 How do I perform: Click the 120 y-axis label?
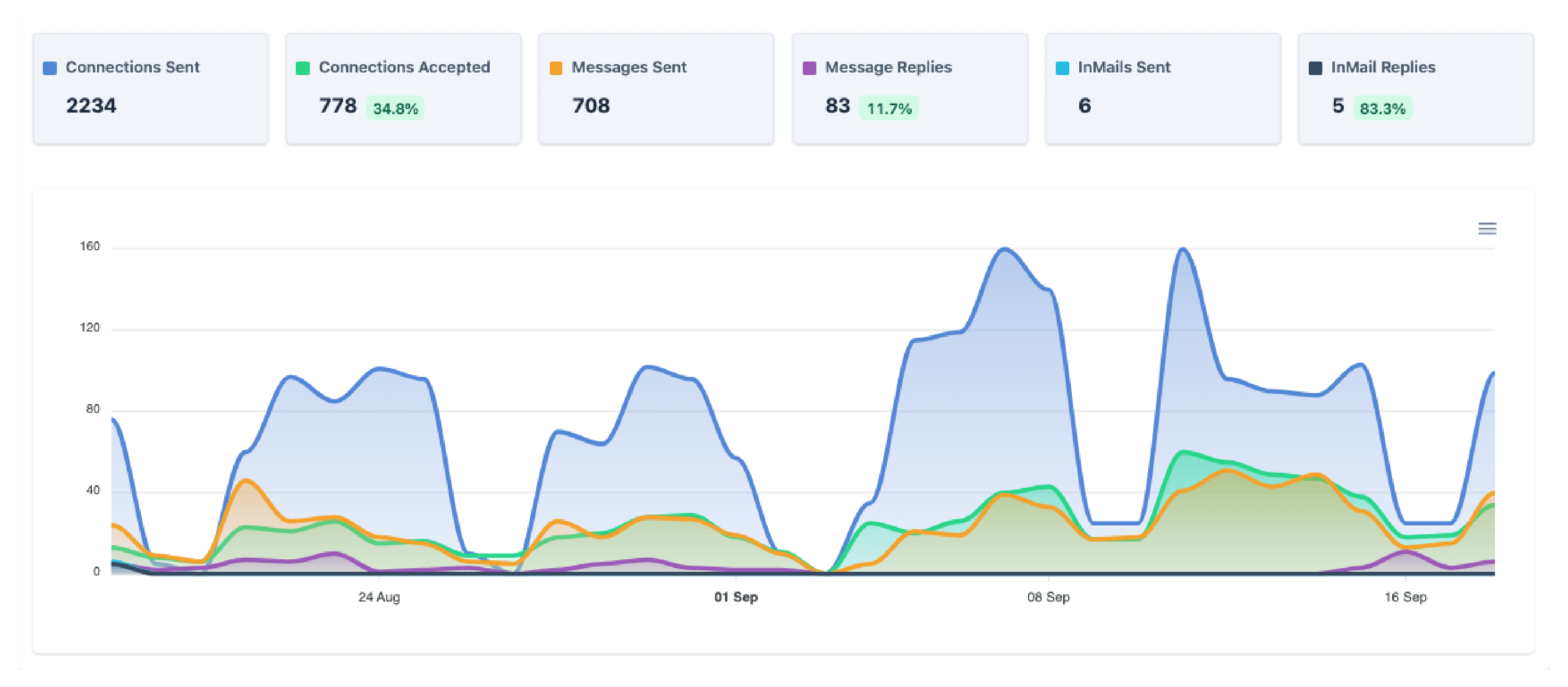[90, 328]
